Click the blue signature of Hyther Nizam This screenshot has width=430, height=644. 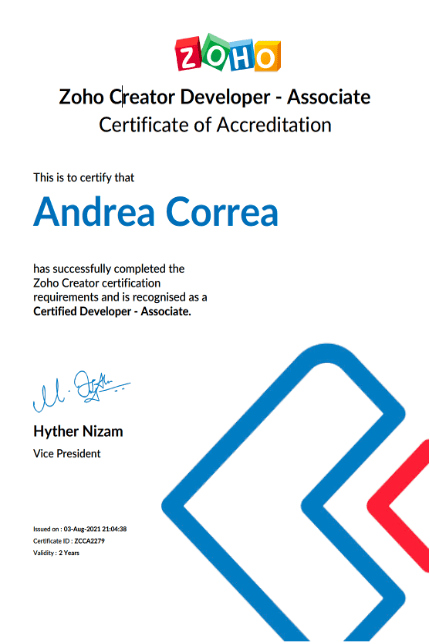tap(81, 391)
